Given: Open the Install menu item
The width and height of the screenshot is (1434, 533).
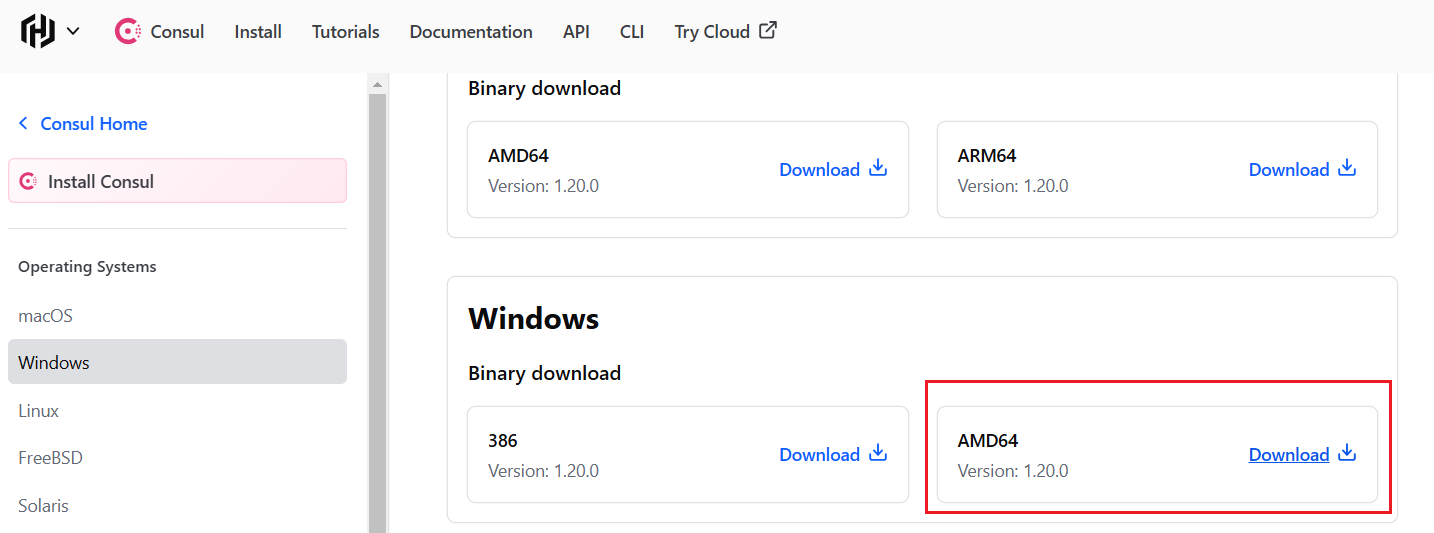Looking at the screenshot, I should (258, 32).
